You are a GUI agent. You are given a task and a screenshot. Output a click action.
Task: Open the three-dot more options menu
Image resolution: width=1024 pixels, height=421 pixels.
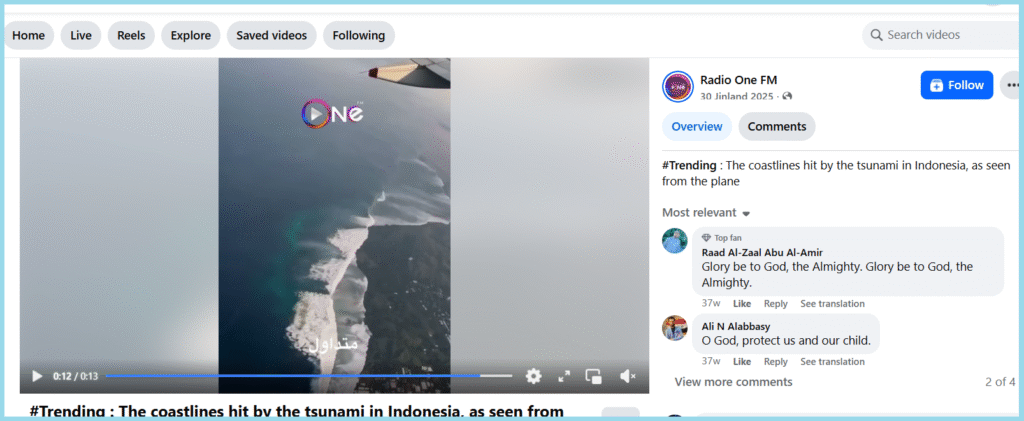click(x=1012, y=85)
